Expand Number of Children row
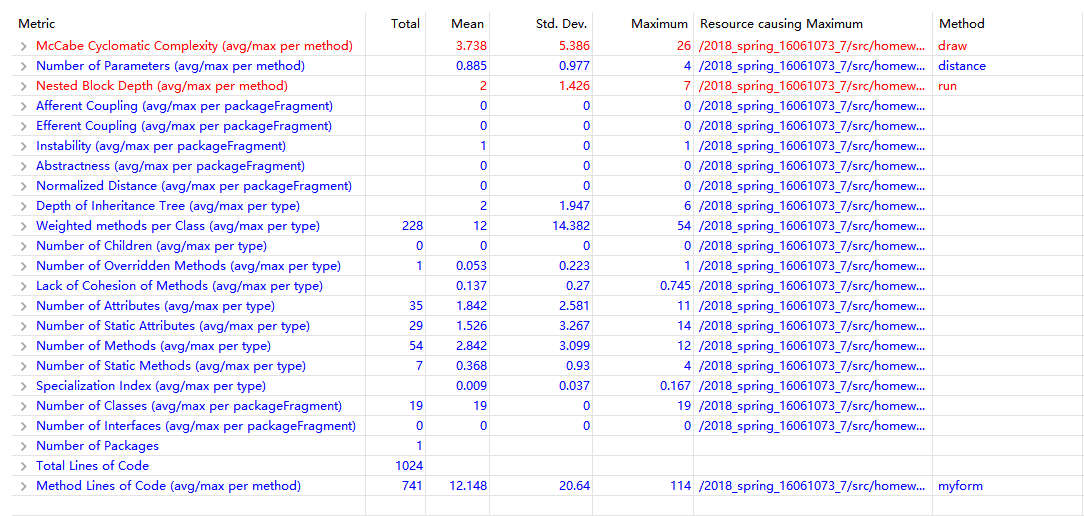Image resolution: width=1084 pixels, height=516 pixels. click(x=24, y=246)
